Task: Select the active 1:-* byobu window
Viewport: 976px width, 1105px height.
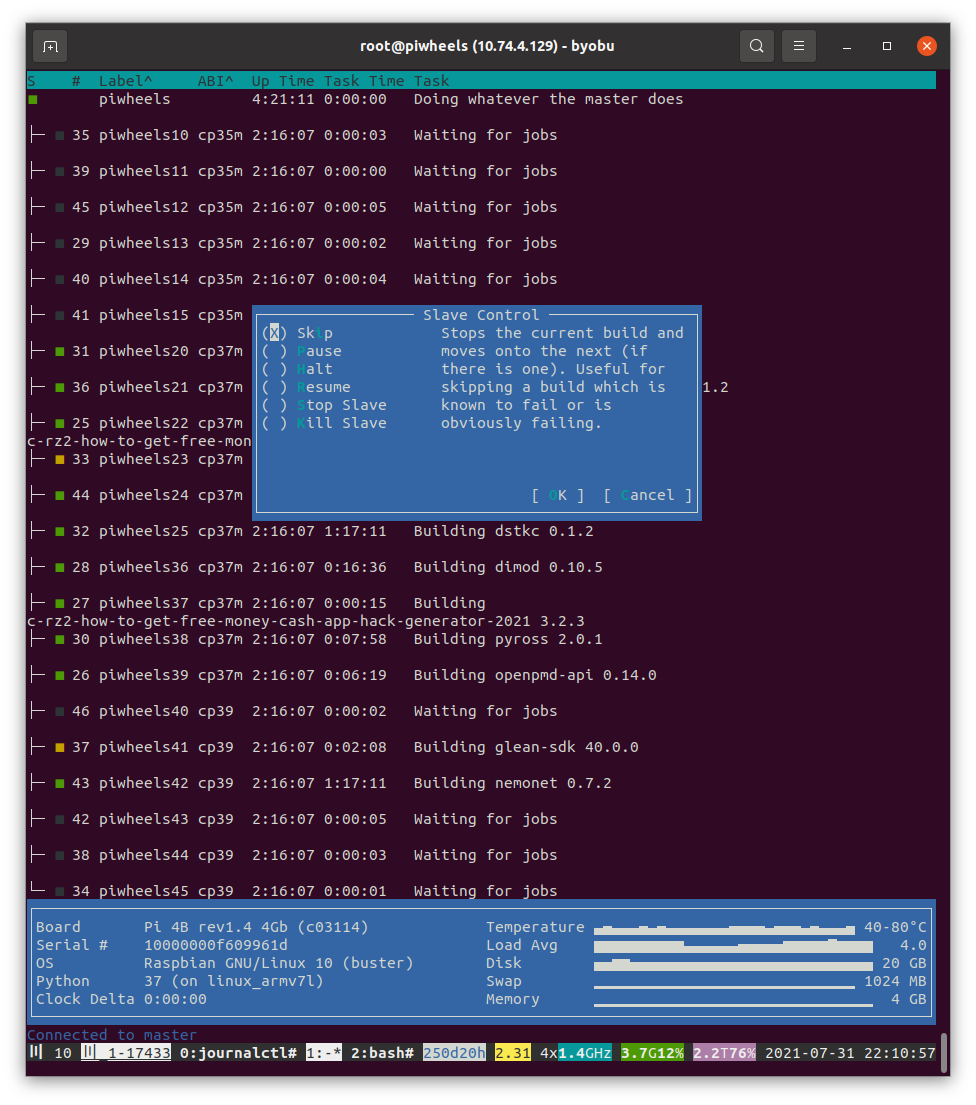Action: (323, 1053)
